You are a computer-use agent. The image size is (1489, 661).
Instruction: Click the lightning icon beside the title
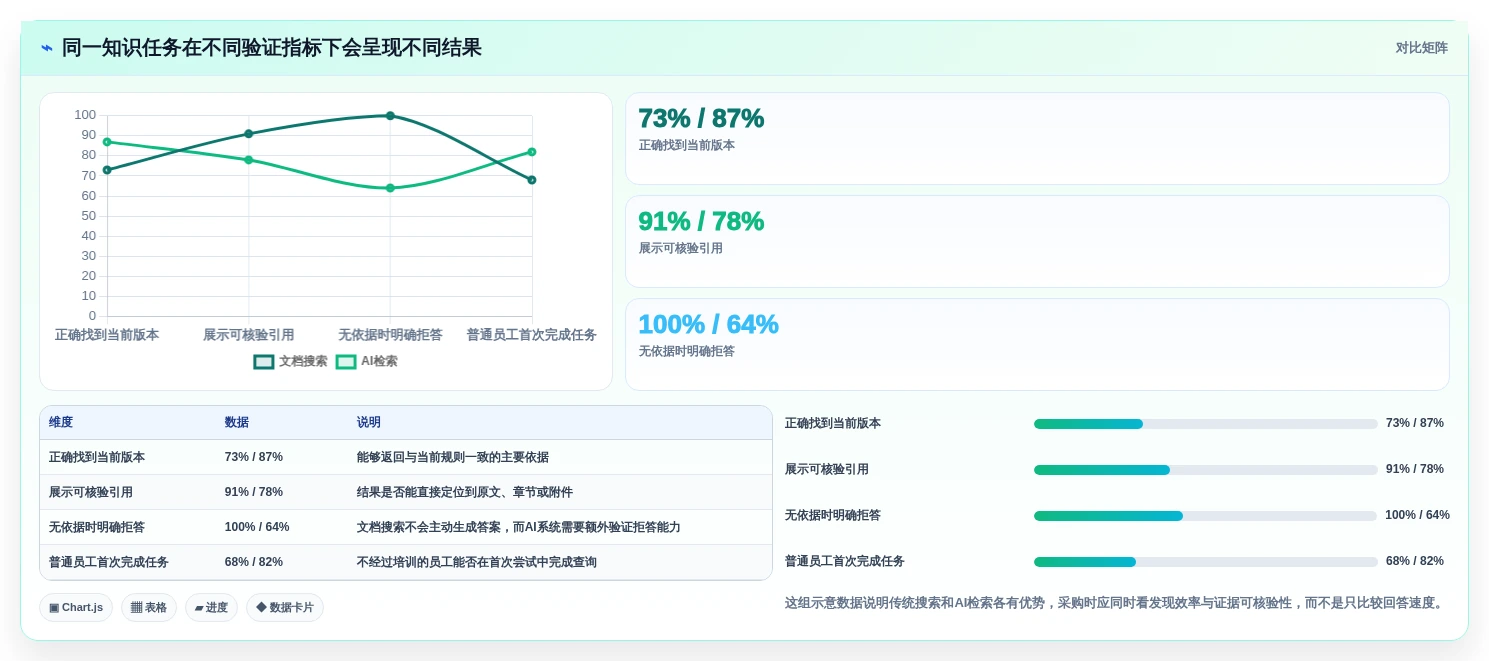47,48
